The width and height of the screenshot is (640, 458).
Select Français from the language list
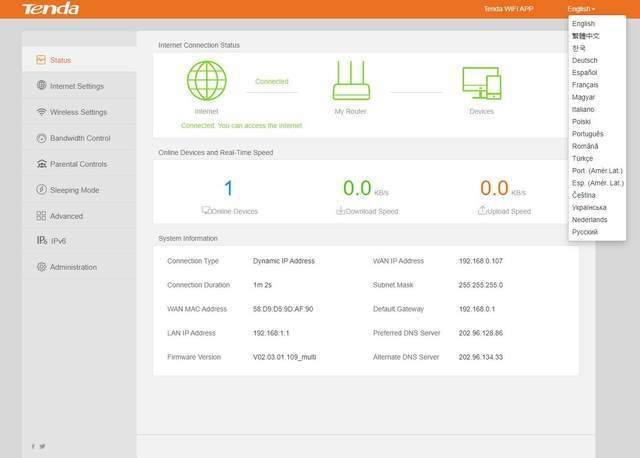coord(585,85)
